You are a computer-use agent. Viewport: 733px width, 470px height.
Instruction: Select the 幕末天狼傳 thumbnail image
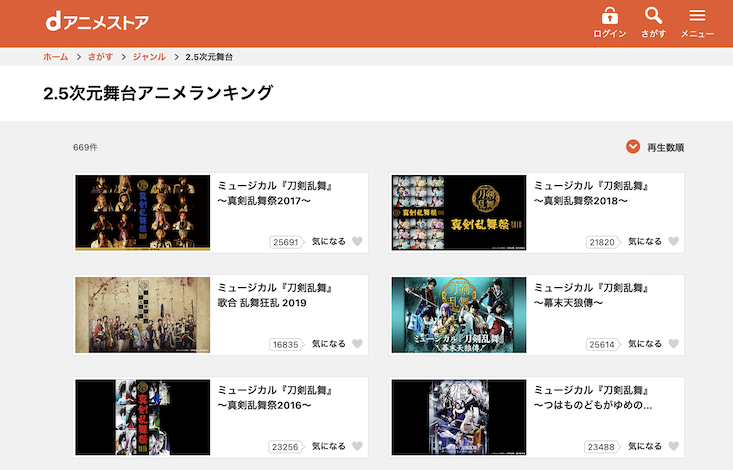click(x=459, y=315)
